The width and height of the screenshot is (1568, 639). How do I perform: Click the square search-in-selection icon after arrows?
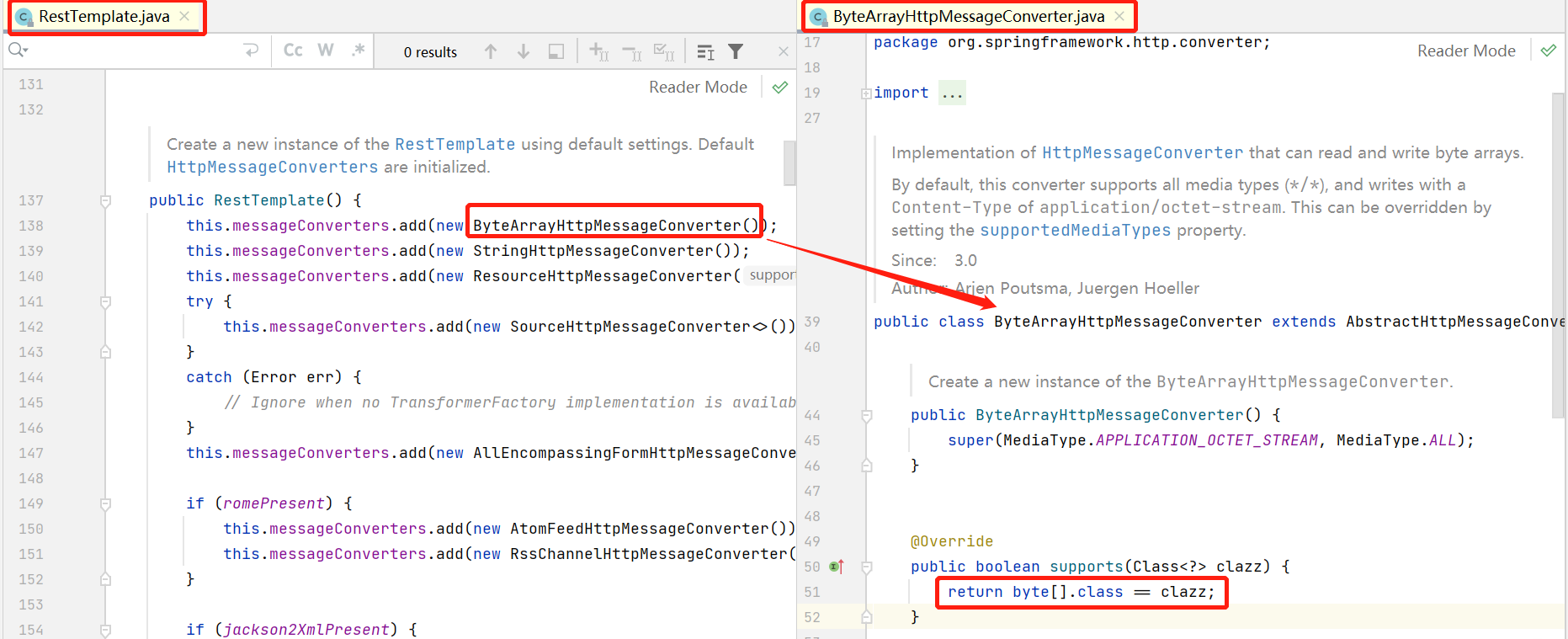click(x=556, y=52)
